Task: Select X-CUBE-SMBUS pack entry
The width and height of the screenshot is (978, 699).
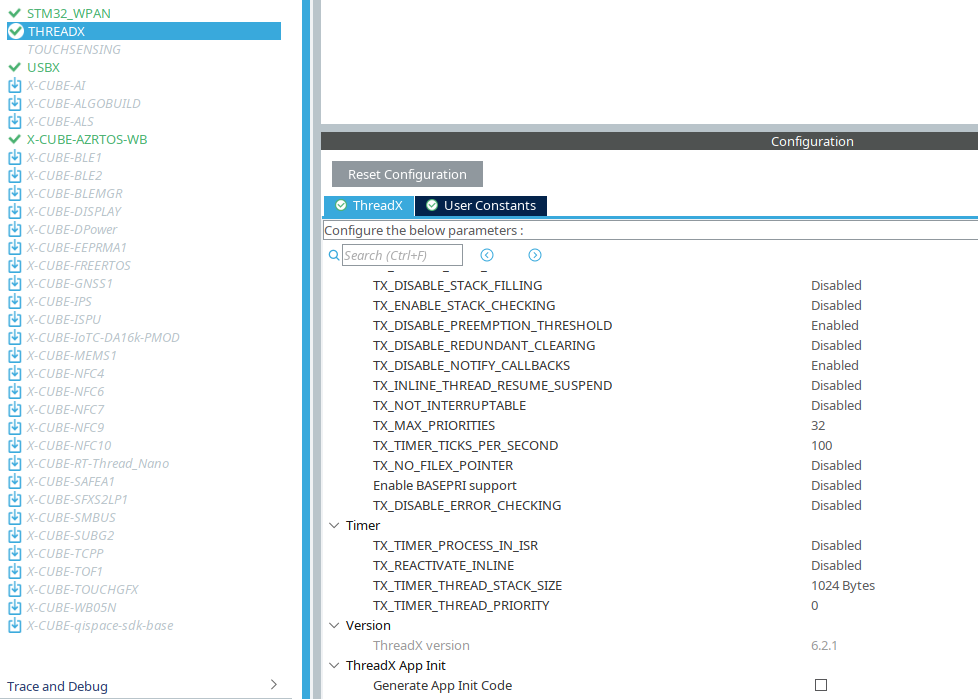Action: click(71, 518)
